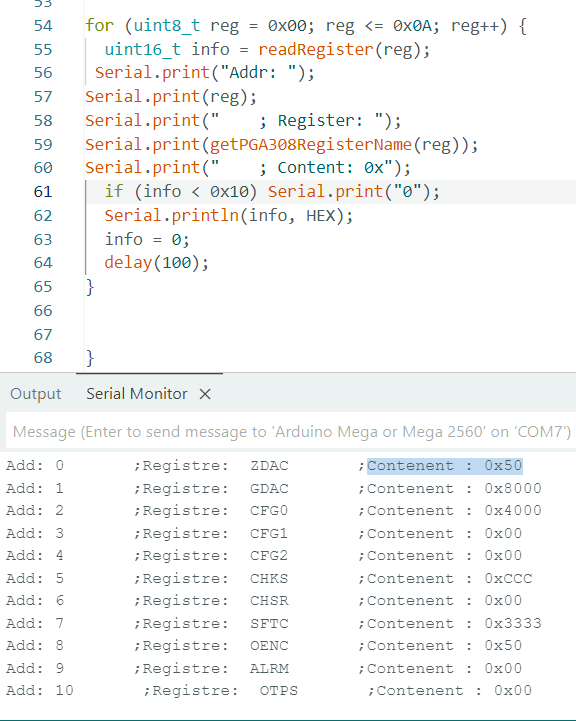Click the 'for' keyword on line 54
This screenshot has width=576, height=721.
point(99,26)
